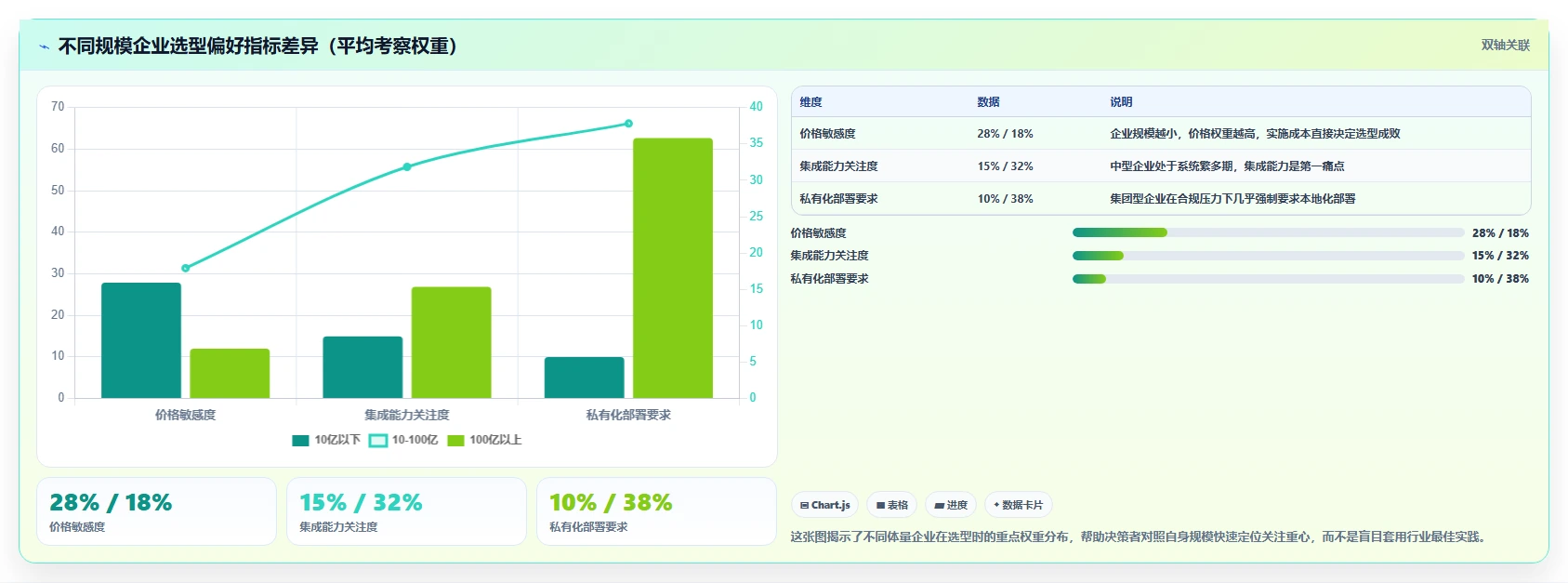Click the 价格敏感度 label left of progress bar
Viewport: 1568px width, 583px height.
tap(818, 233)
